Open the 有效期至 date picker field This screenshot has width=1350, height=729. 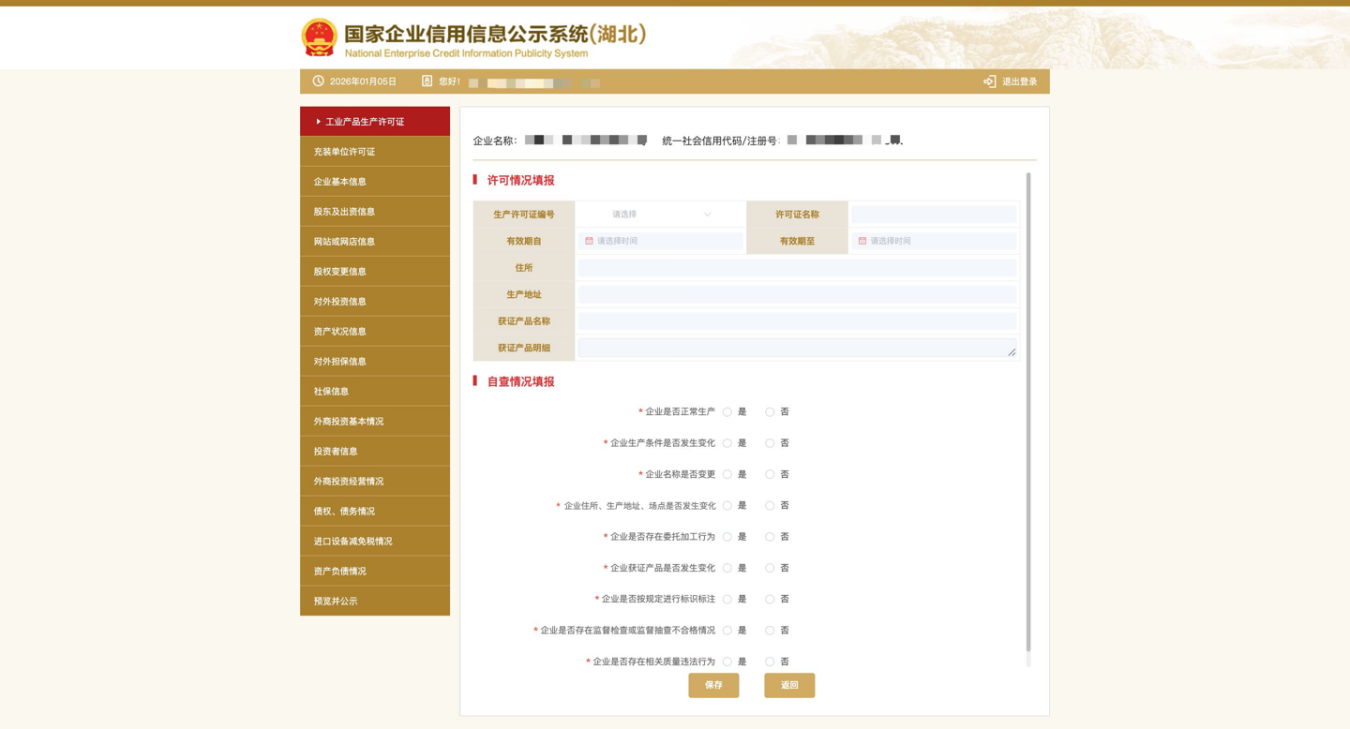point(938,241)
